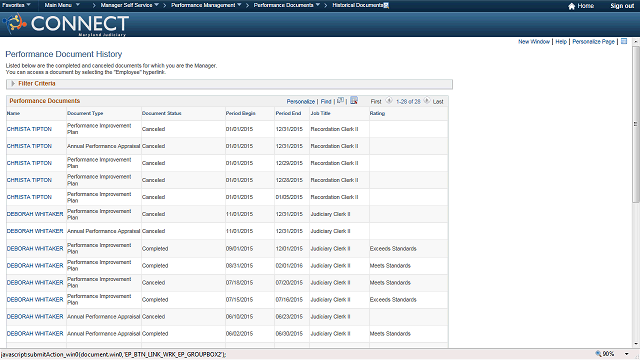The width and height of the screenshot is (640, 360).
Task: Click the CONNECT logo emblem
Action: [14, 23]
